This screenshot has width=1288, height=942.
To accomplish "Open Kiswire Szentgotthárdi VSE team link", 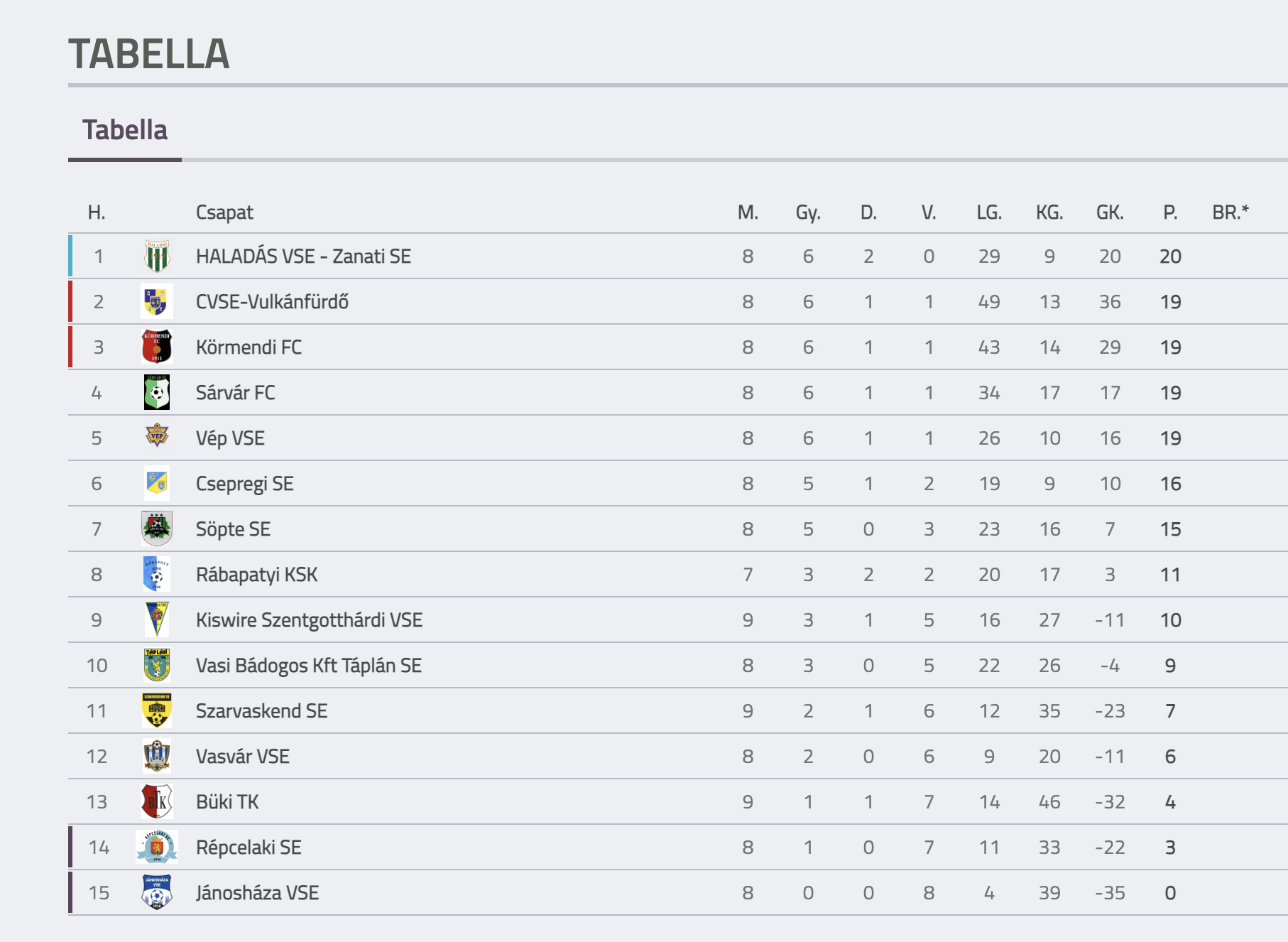I will tap(309, 621).
